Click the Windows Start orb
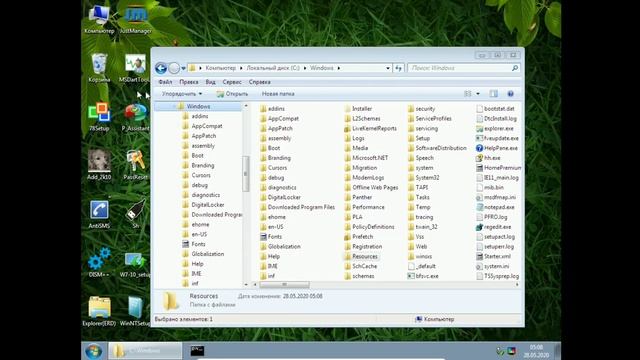640x360 pixels. pyautogui.click(x=94, y=351)
